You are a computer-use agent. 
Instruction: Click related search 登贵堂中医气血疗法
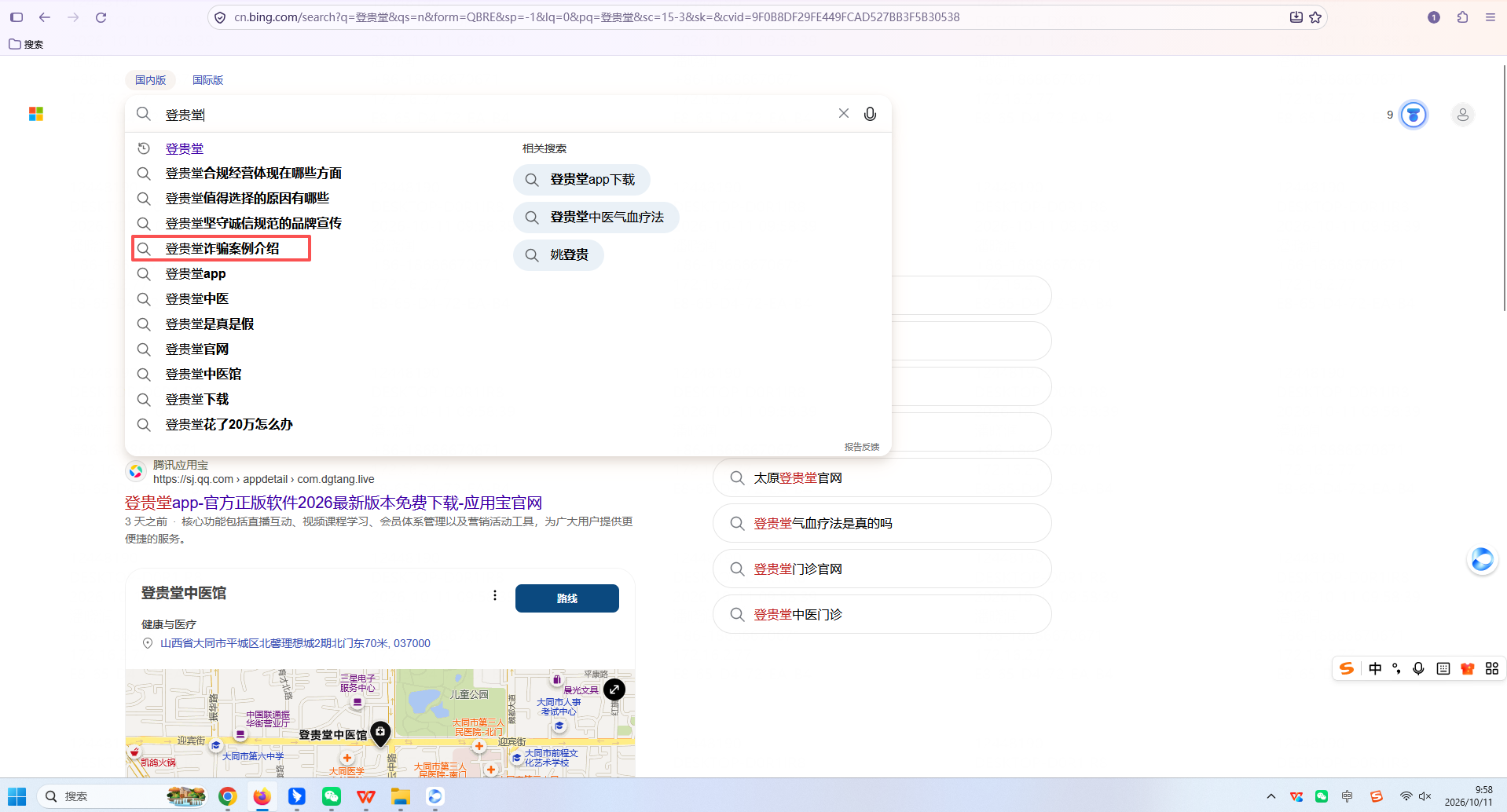tap(596, 218)
